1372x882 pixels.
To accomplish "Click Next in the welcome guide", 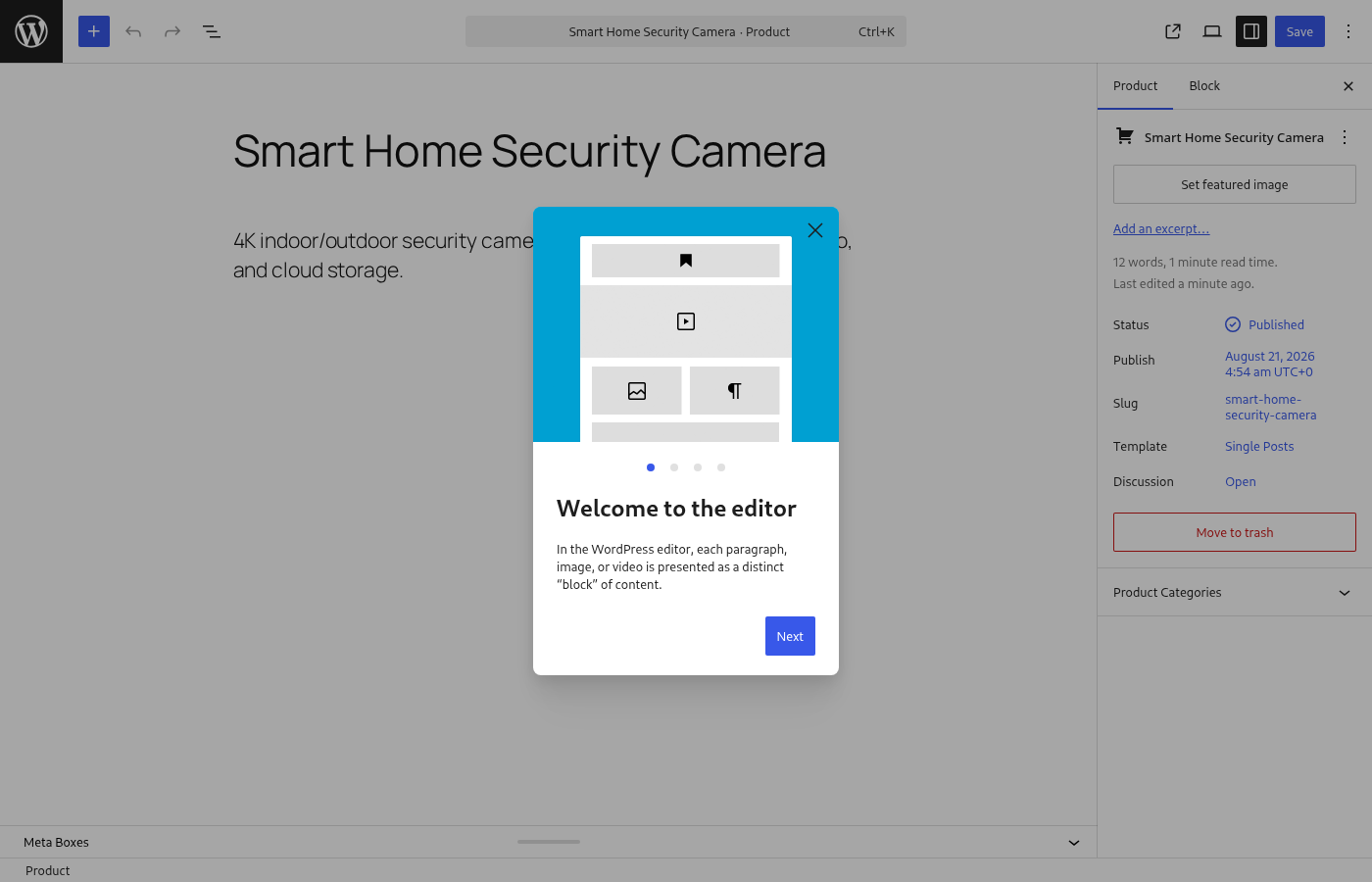I will click(790, 636).
